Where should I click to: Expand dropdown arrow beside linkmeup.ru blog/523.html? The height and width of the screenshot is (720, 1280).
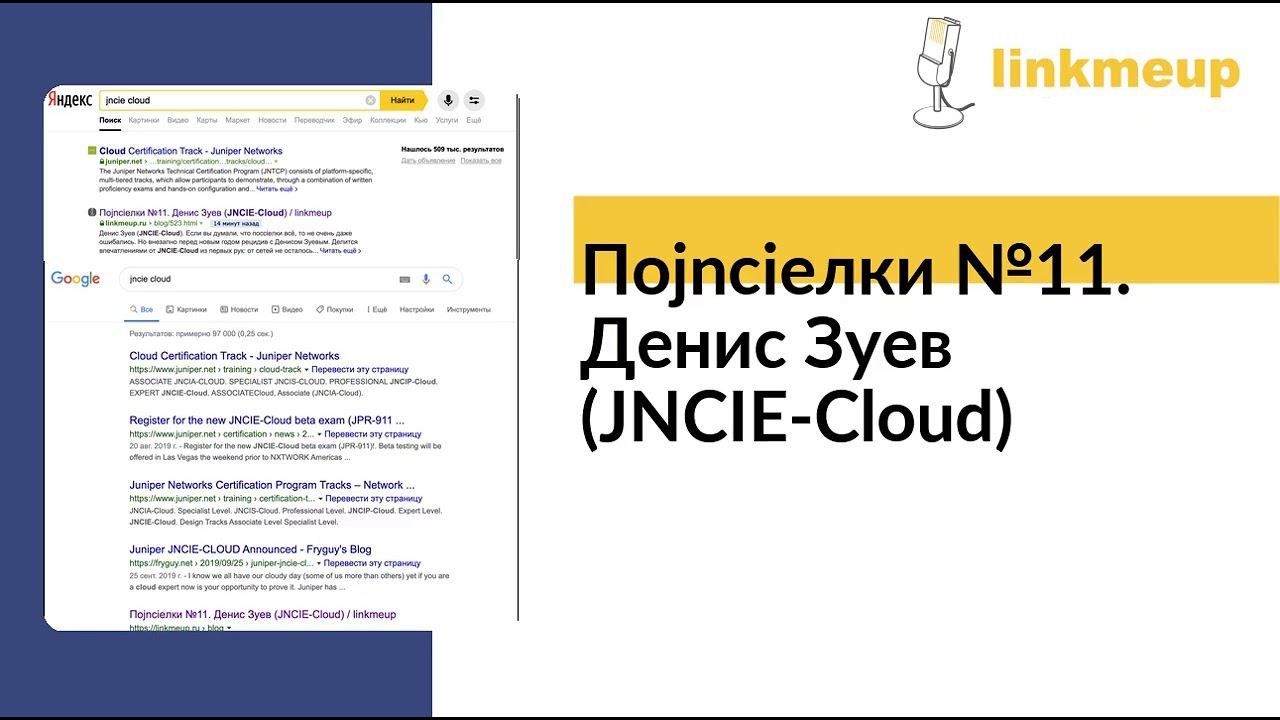202,223
